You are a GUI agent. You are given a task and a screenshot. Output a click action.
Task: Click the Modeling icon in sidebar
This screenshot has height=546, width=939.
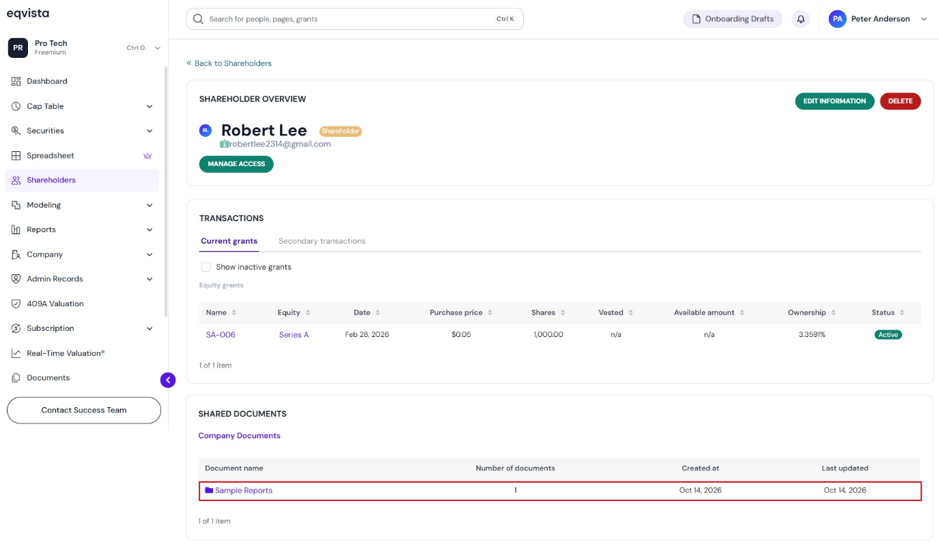coord(16,205)
